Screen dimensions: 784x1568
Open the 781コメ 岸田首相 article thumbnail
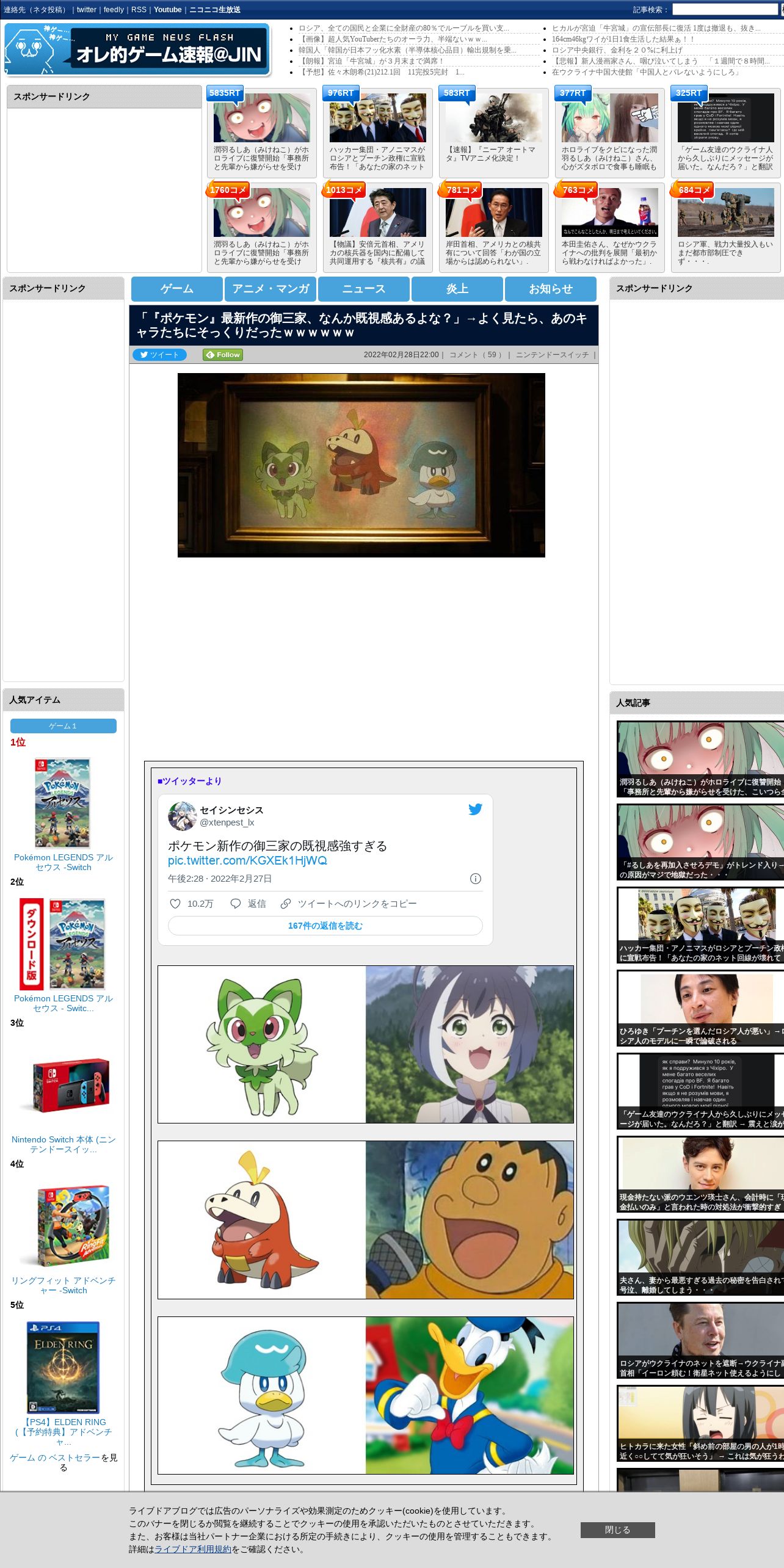click(x=494, y=212)
